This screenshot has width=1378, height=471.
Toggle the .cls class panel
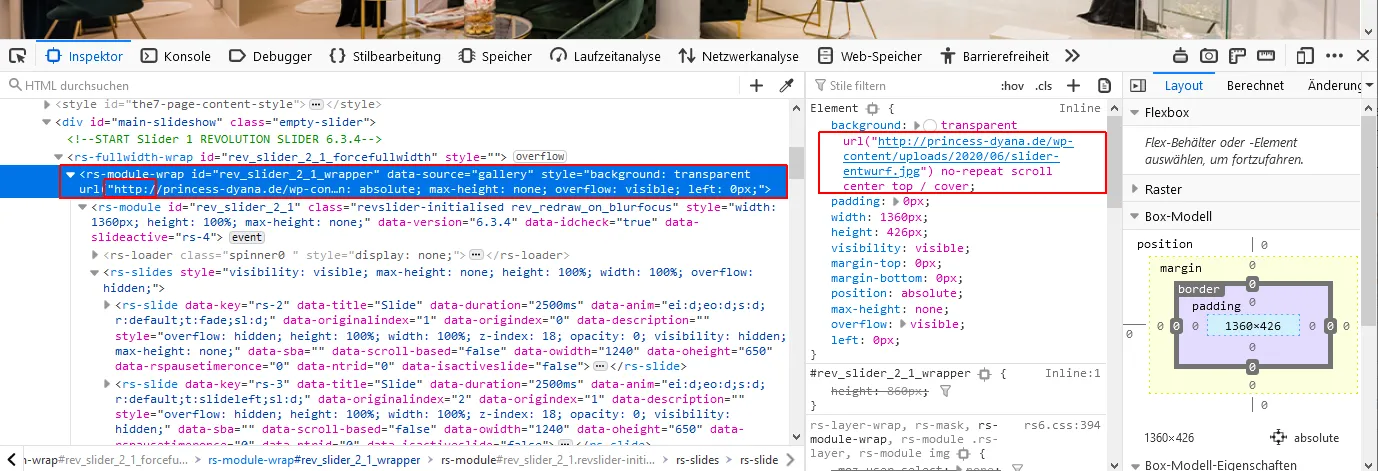click(x=1043, y=86)
